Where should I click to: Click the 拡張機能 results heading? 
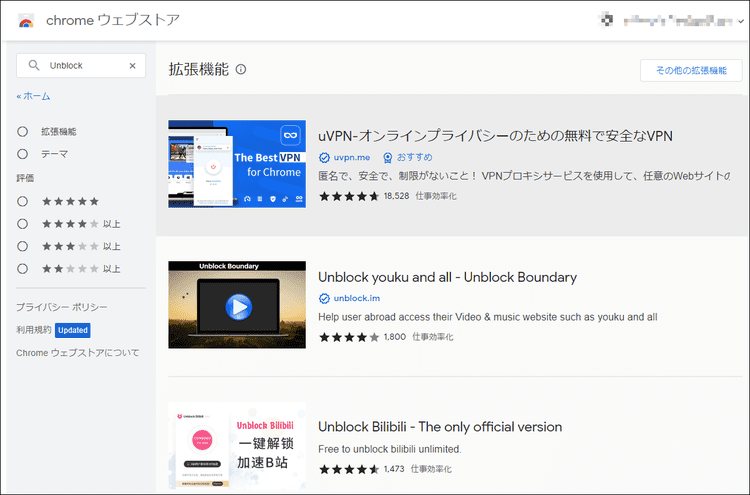tap(199, 69)
